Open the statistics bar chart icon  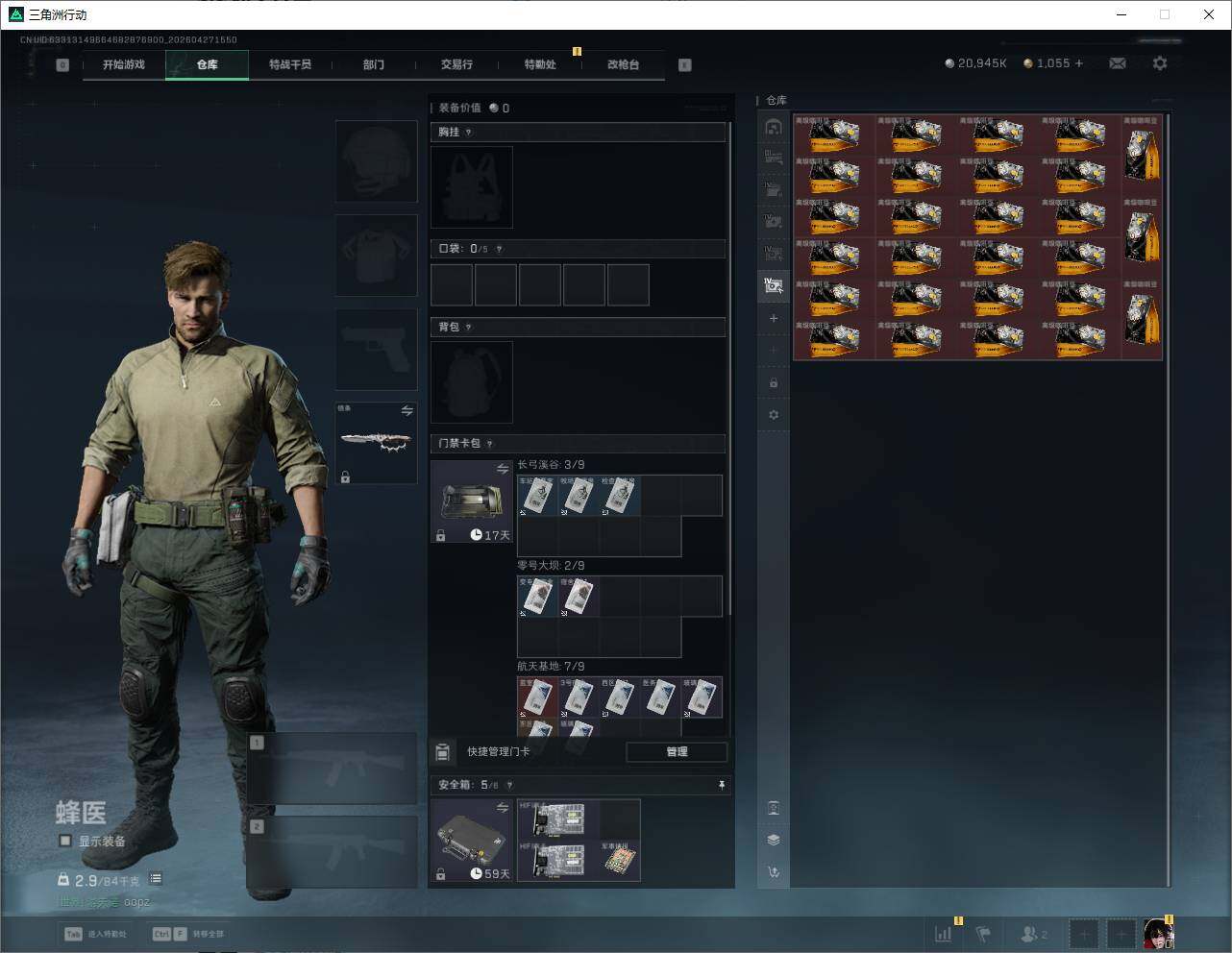944,934
